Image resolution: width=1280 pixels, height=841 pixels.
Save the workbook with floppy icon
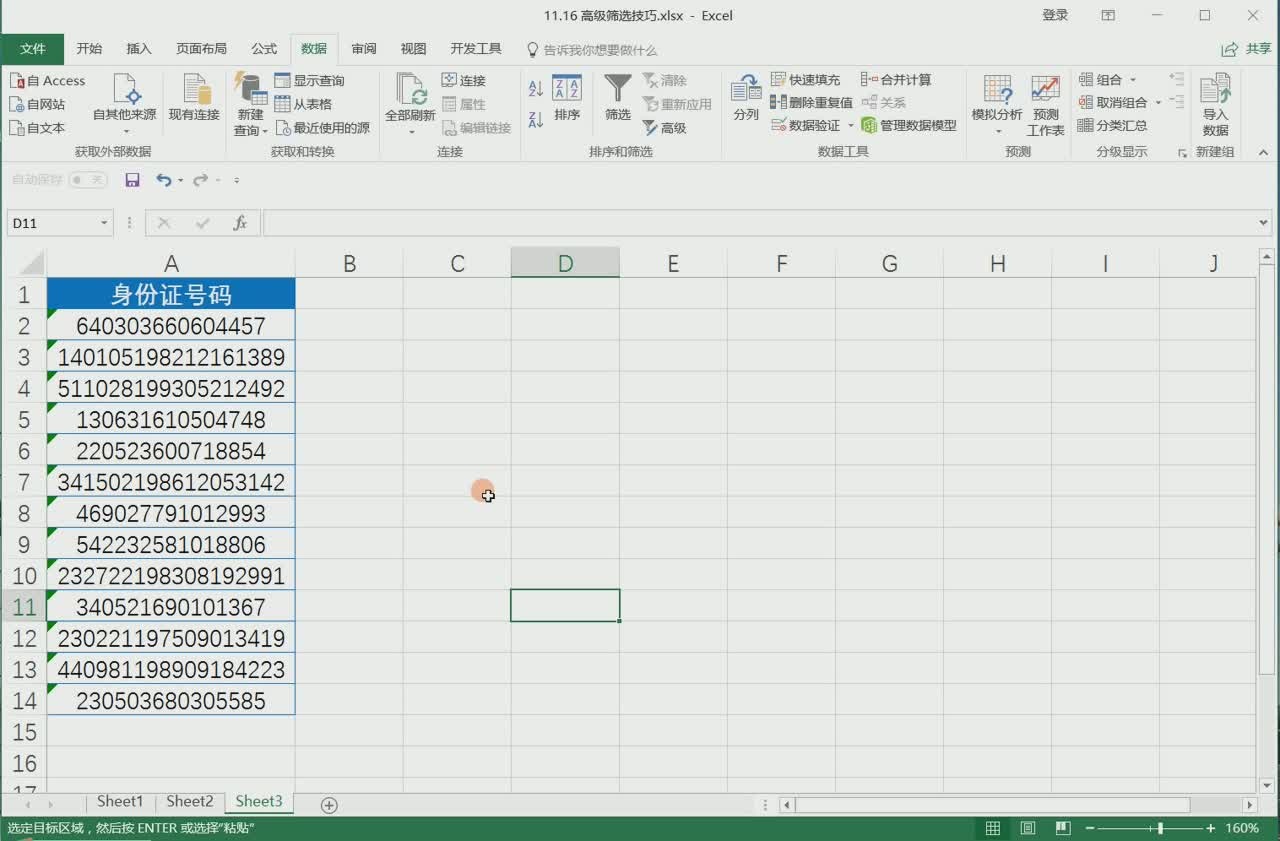[132, 180]
